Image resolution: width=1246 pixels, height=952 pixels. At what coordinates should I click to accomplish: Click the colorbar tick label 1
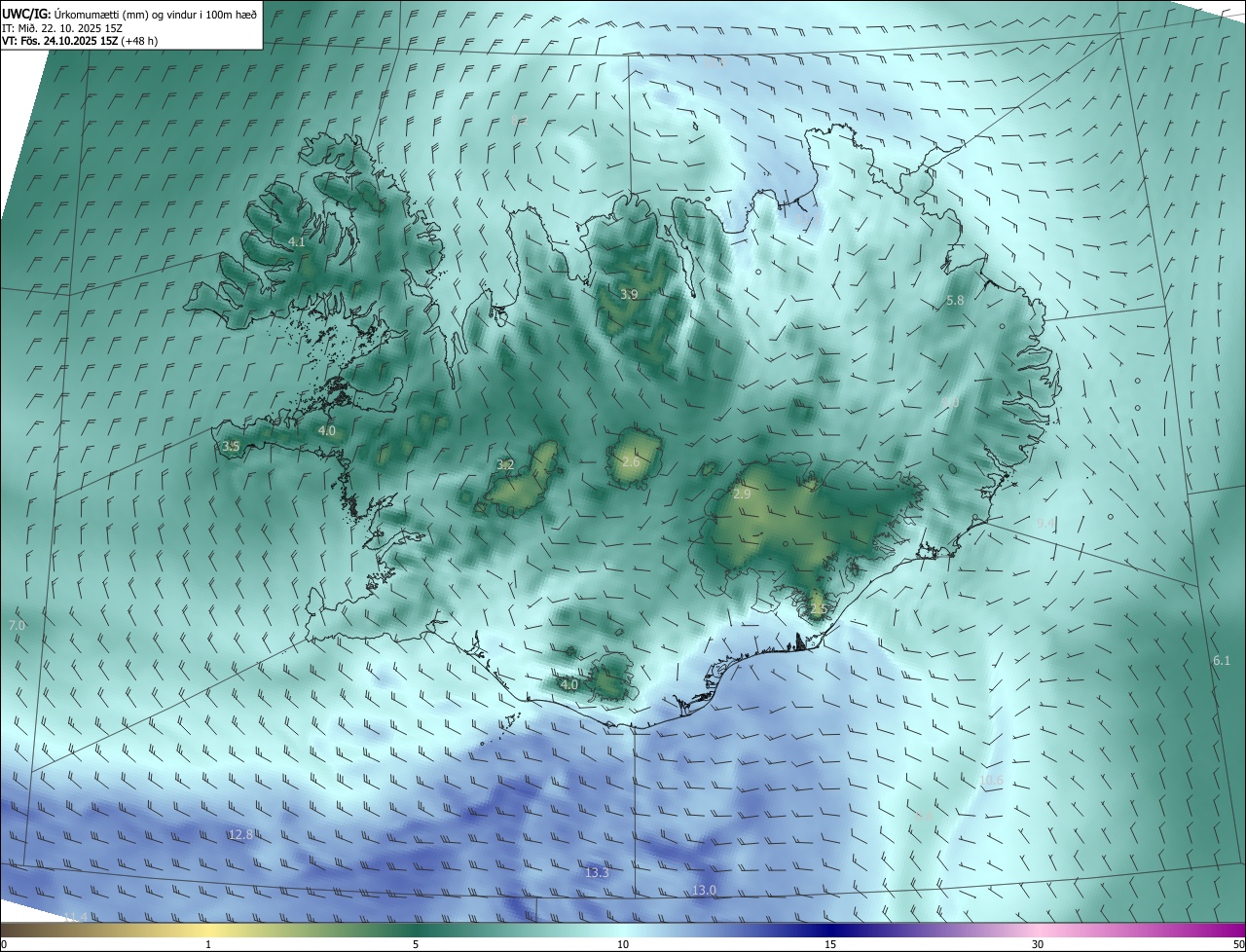click(208, 944)
